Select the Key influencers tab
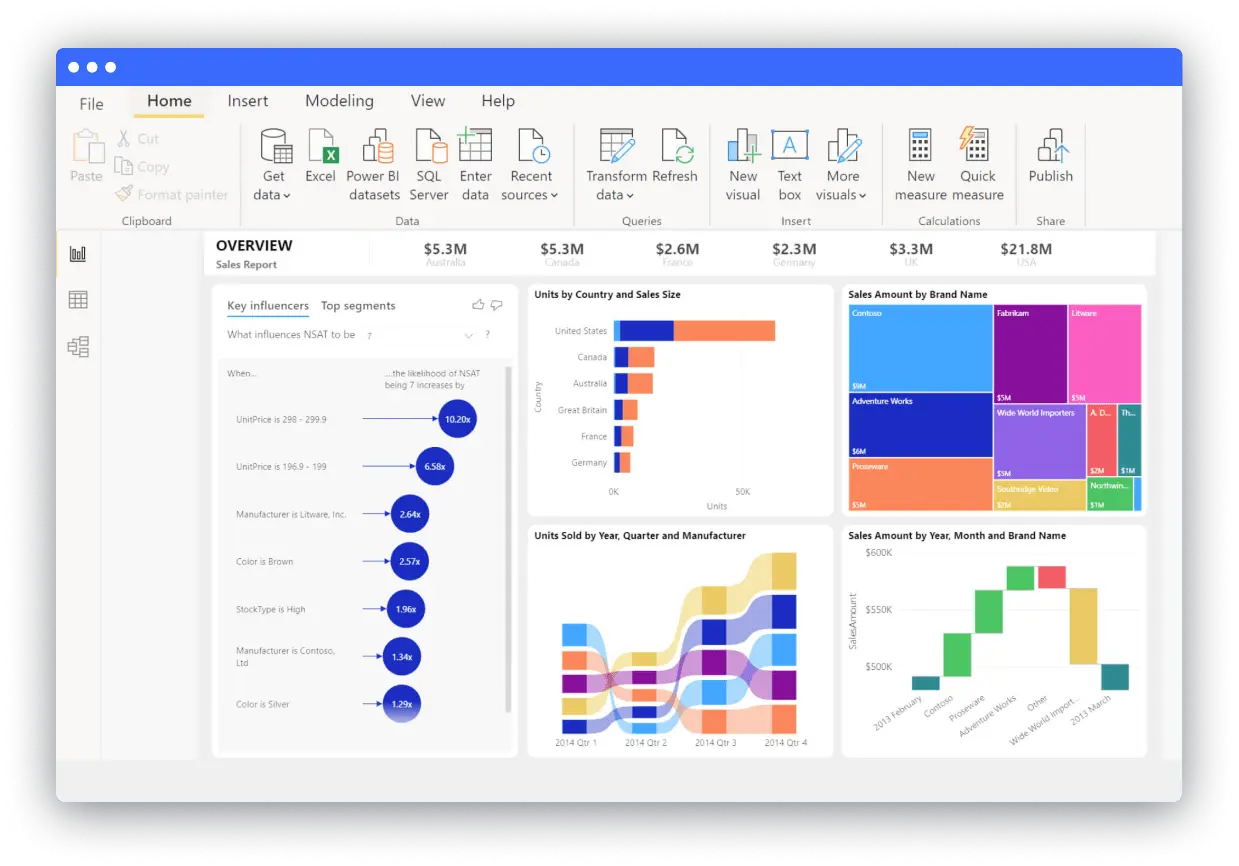The height and width of the screenshot is (866, 1239). pyautogui.click(x=268, y=306)
